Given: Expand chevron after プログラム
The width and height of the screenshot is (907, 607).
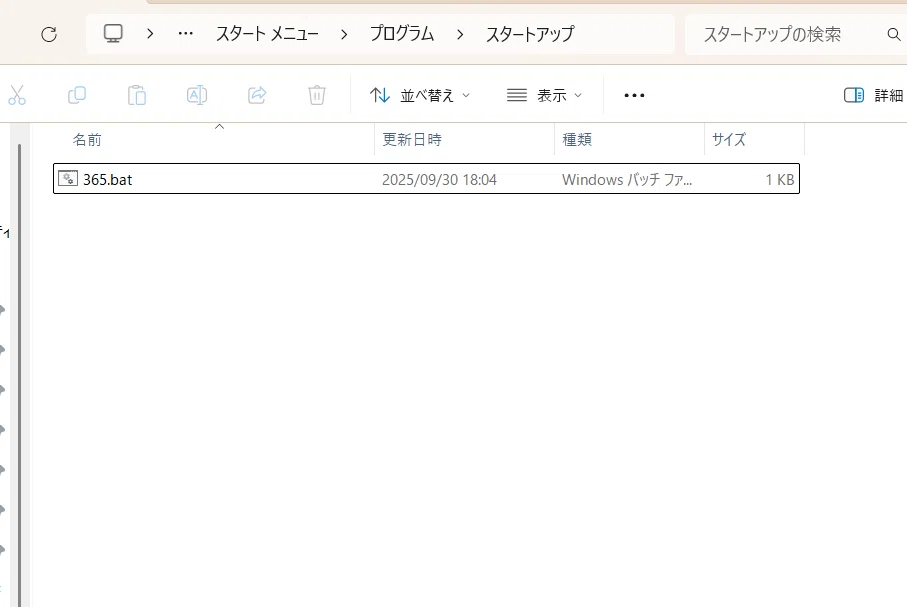Looking at the screenshot, I should pyautogui.click(x=460, y=34).
